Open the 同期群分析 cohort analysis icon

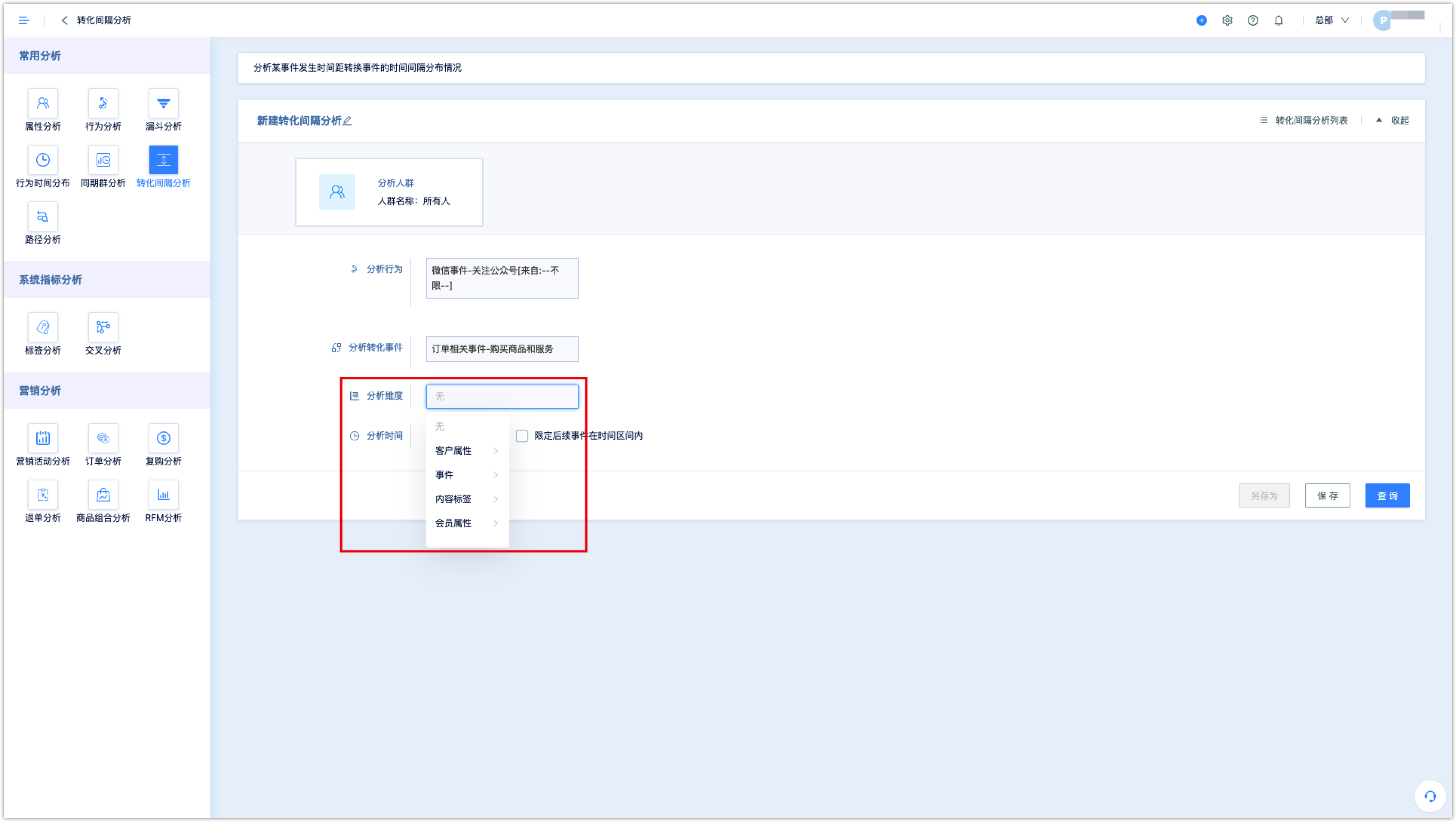point(103,160)
